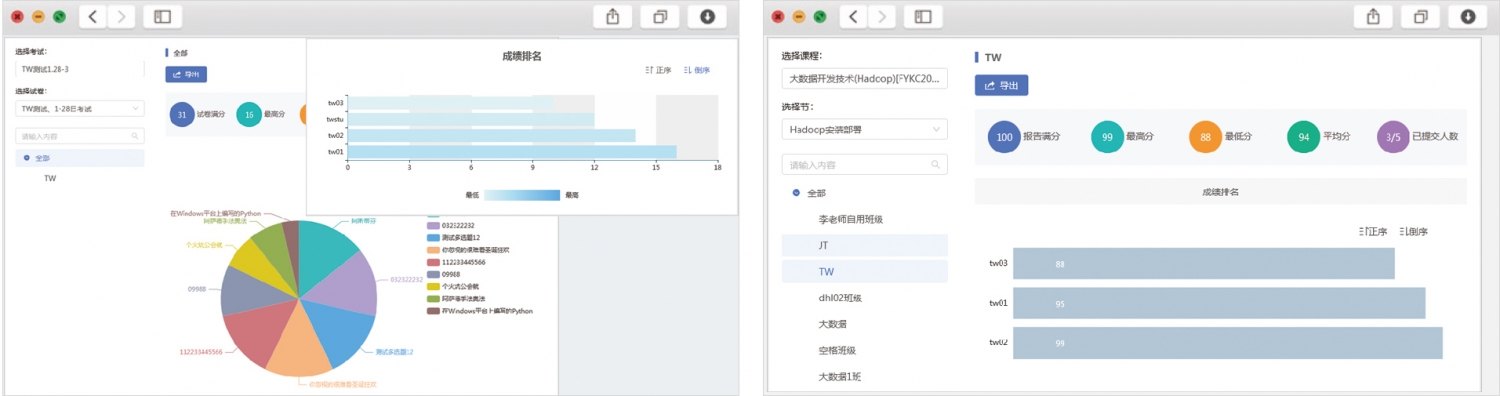Image resolution: width=1500 pixels, height=396 pixels.
Task: Click the 15 最高分 circle badge
Action: pyautogui.click(x=248, y=115)
